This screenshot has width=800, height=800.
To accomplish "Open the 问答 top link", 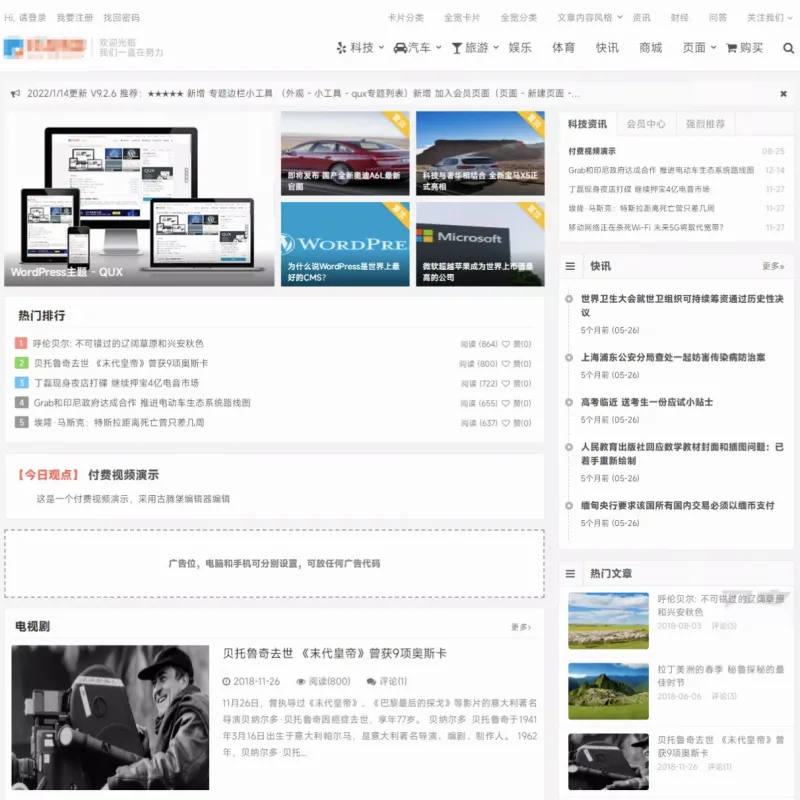I will point(718,18).
